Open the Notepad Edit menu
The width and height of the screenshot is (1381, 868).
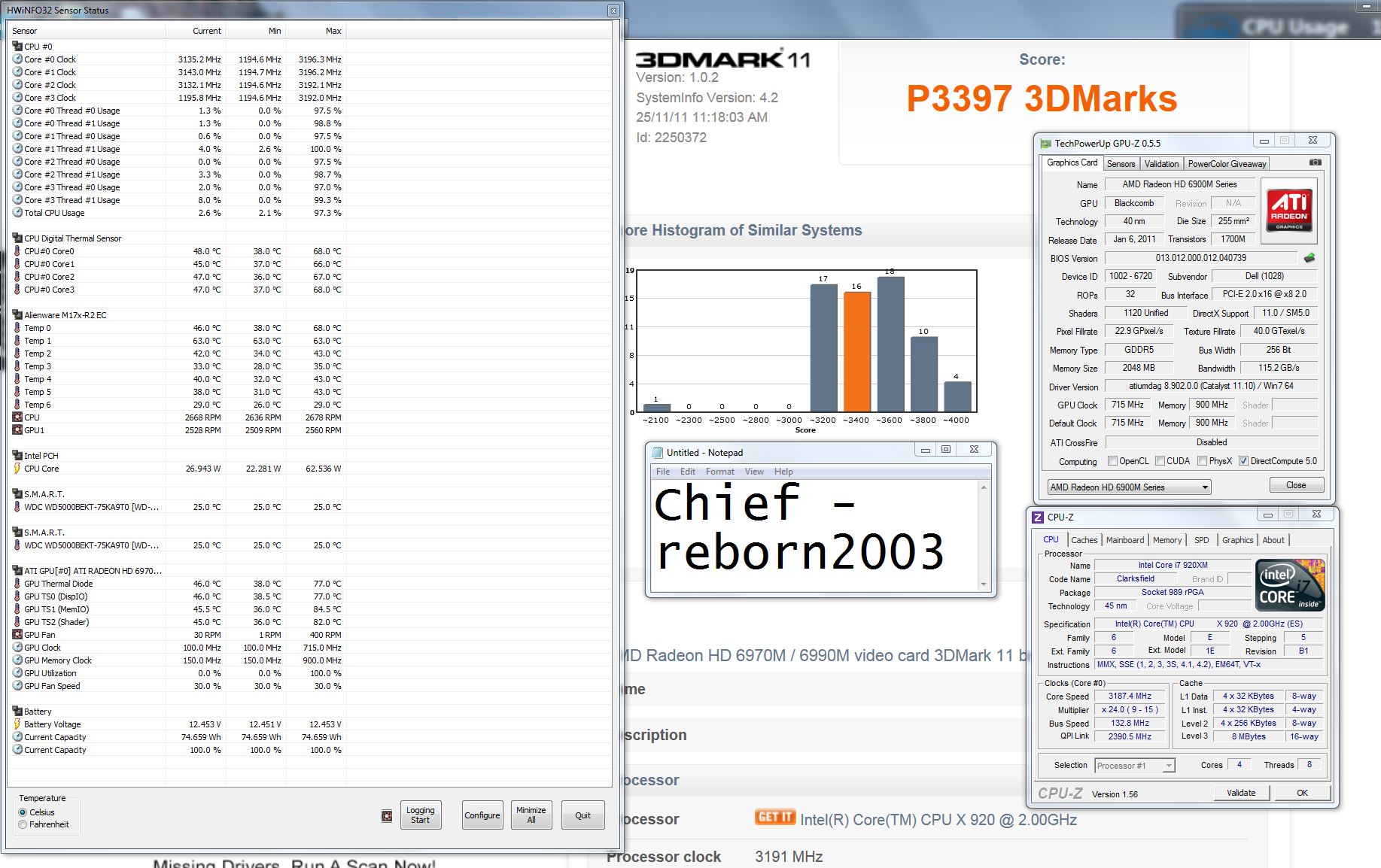688,472
